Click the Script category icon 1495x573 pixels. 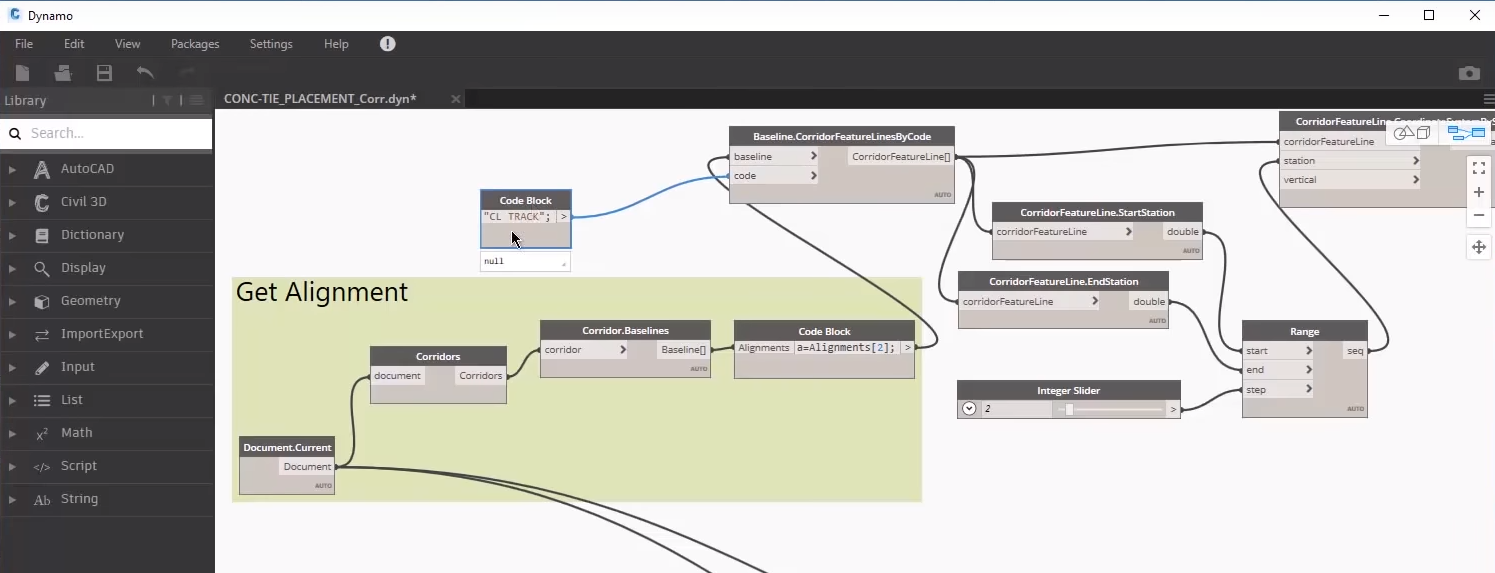point(42,466)
